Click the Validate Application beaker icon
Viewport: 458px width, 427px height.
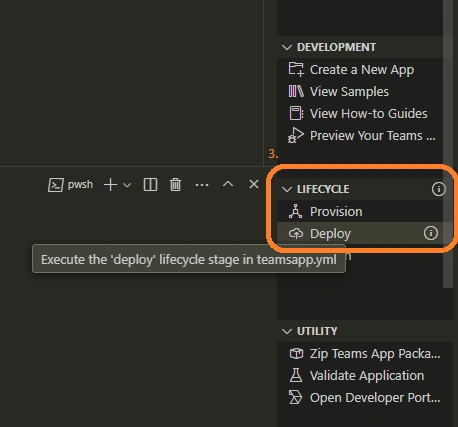coord(296,375)
